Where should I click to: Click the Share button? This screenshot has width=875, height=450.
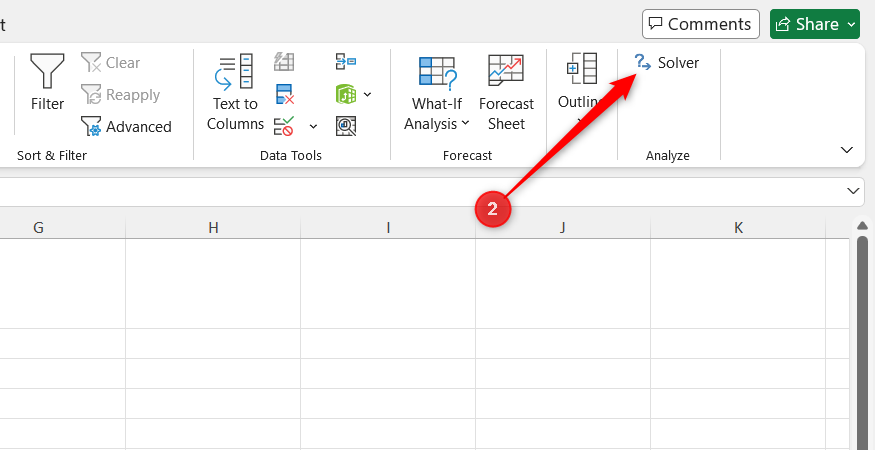pyautogui.click(x=815, y=24)
